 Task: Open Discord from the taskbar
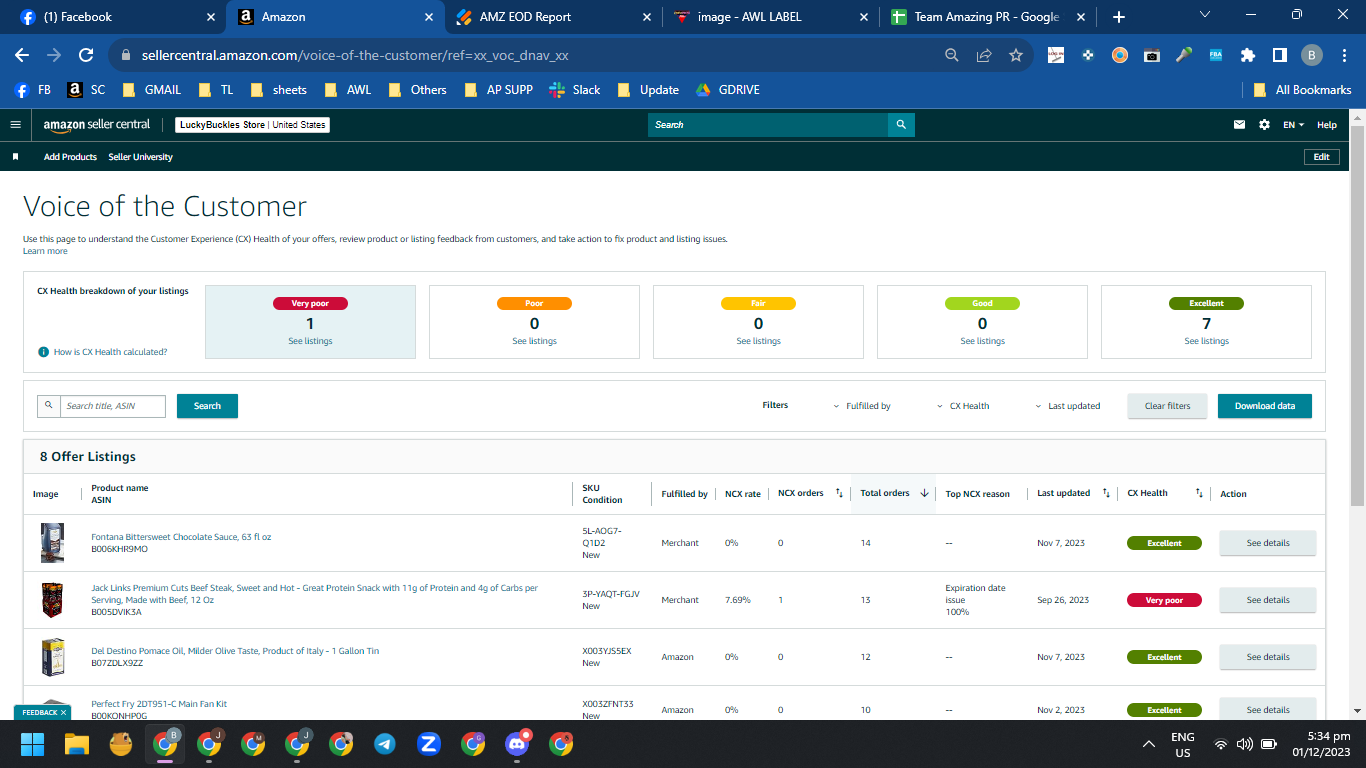coord(517,744)
